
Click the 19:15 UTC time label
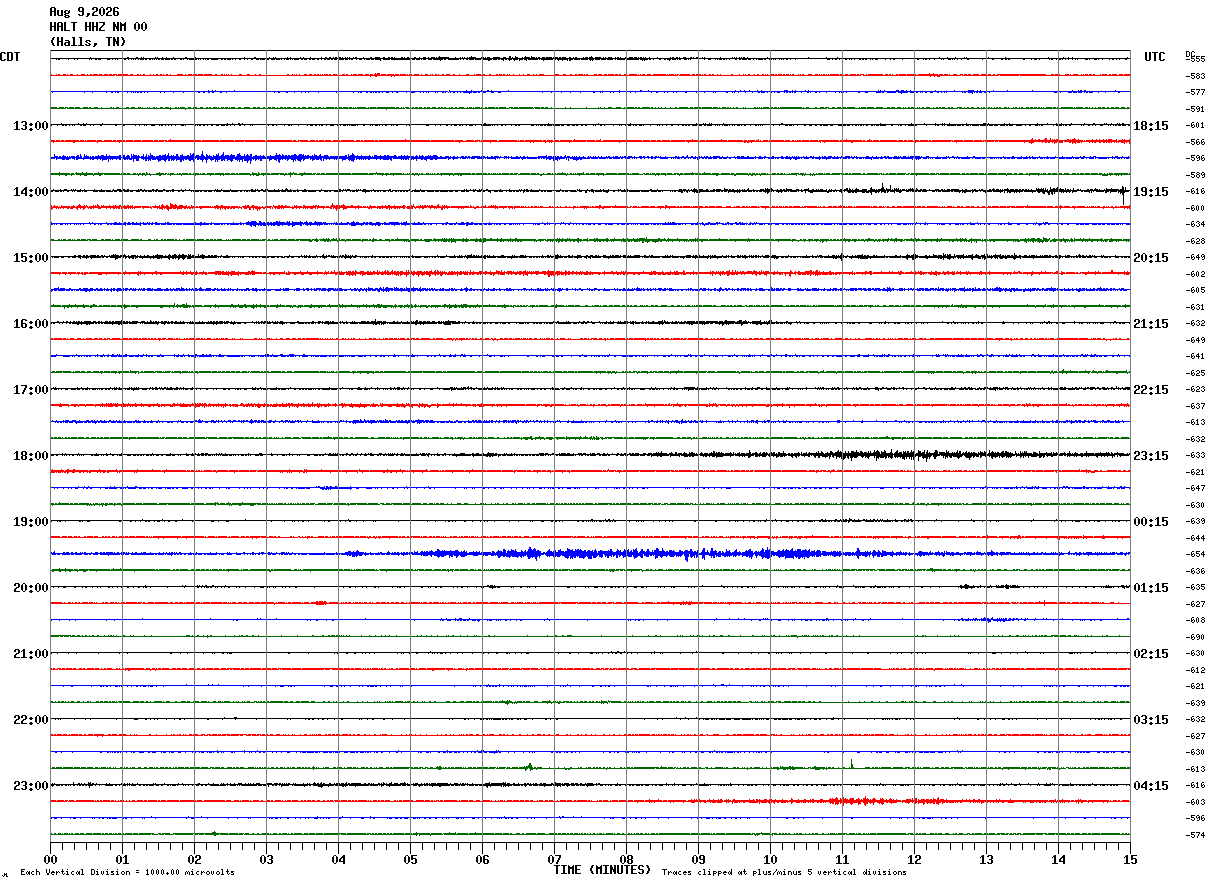click(1151, 192)
